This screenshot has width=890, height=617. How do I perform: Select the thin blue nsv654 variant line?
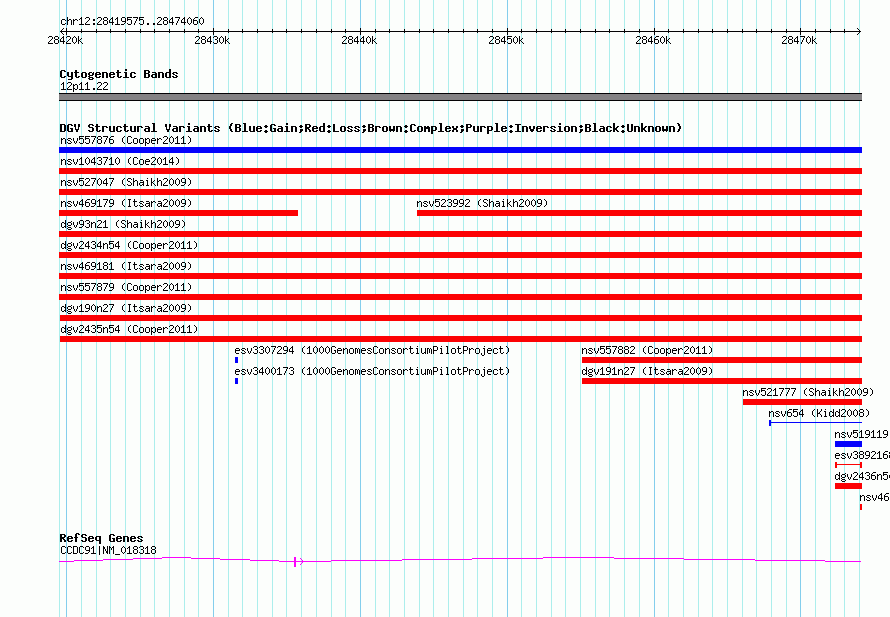pyautogui.click(x=816, y=423)
